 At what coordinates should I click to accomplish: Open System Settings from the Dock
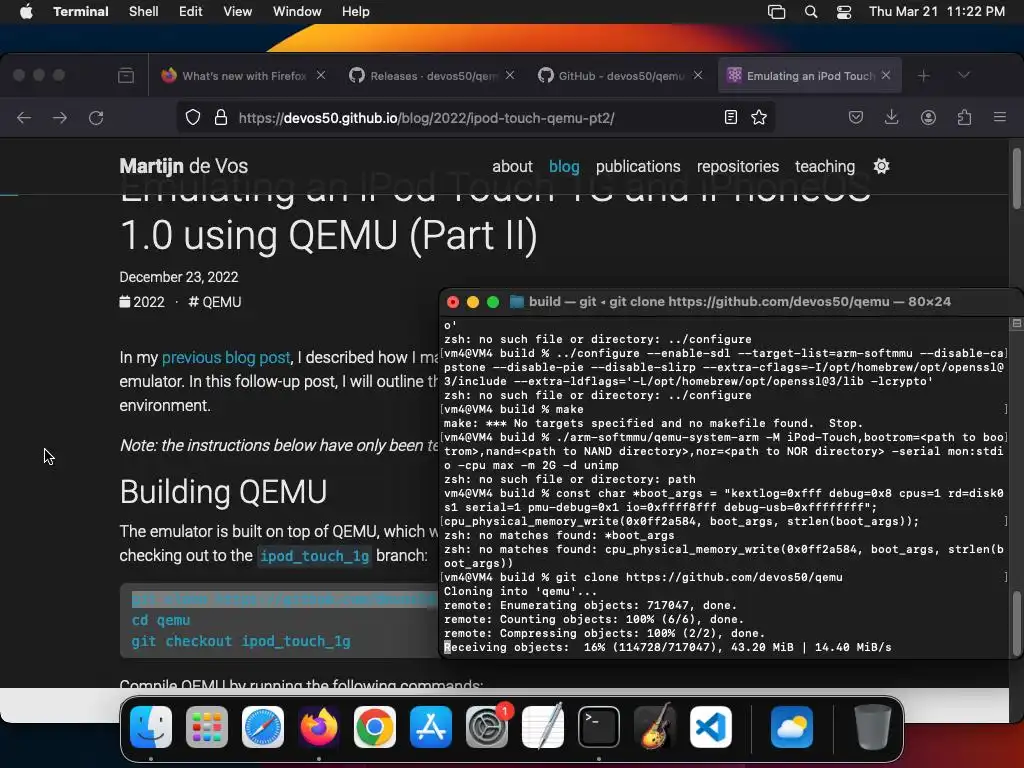click(x=487, y=727)
